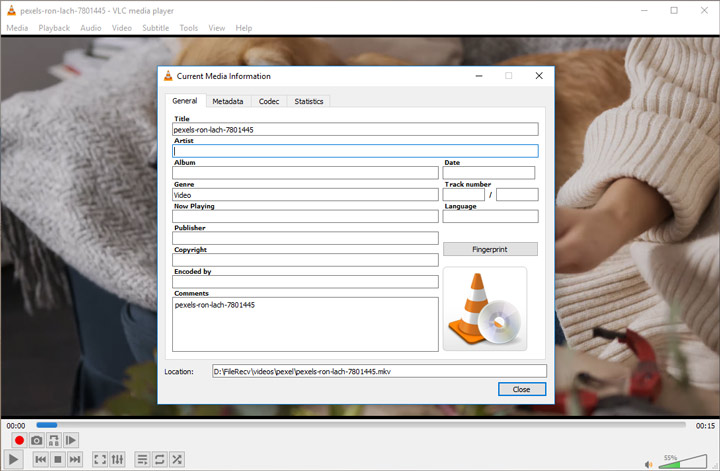
Task: Click the Date input field
Action: click(489, 173)
